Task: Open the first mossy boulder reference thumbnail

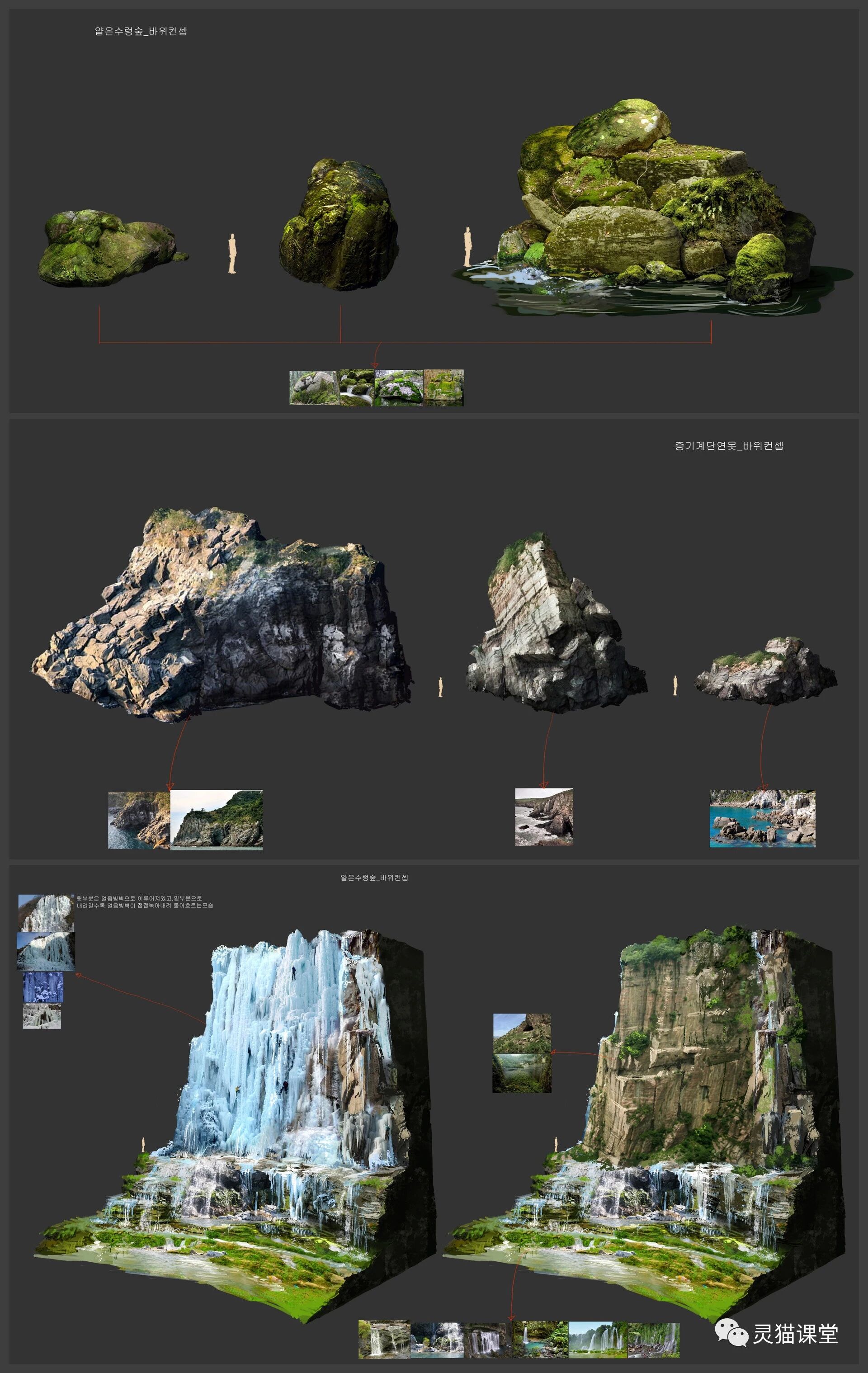Action: [314, 388]
